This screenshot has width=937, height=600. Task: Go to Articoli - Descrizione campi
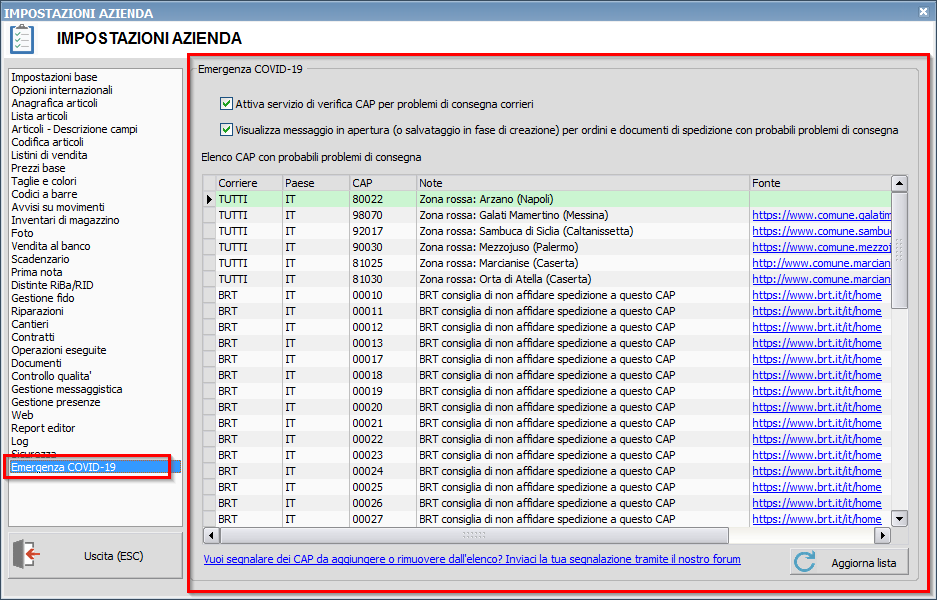75,129
